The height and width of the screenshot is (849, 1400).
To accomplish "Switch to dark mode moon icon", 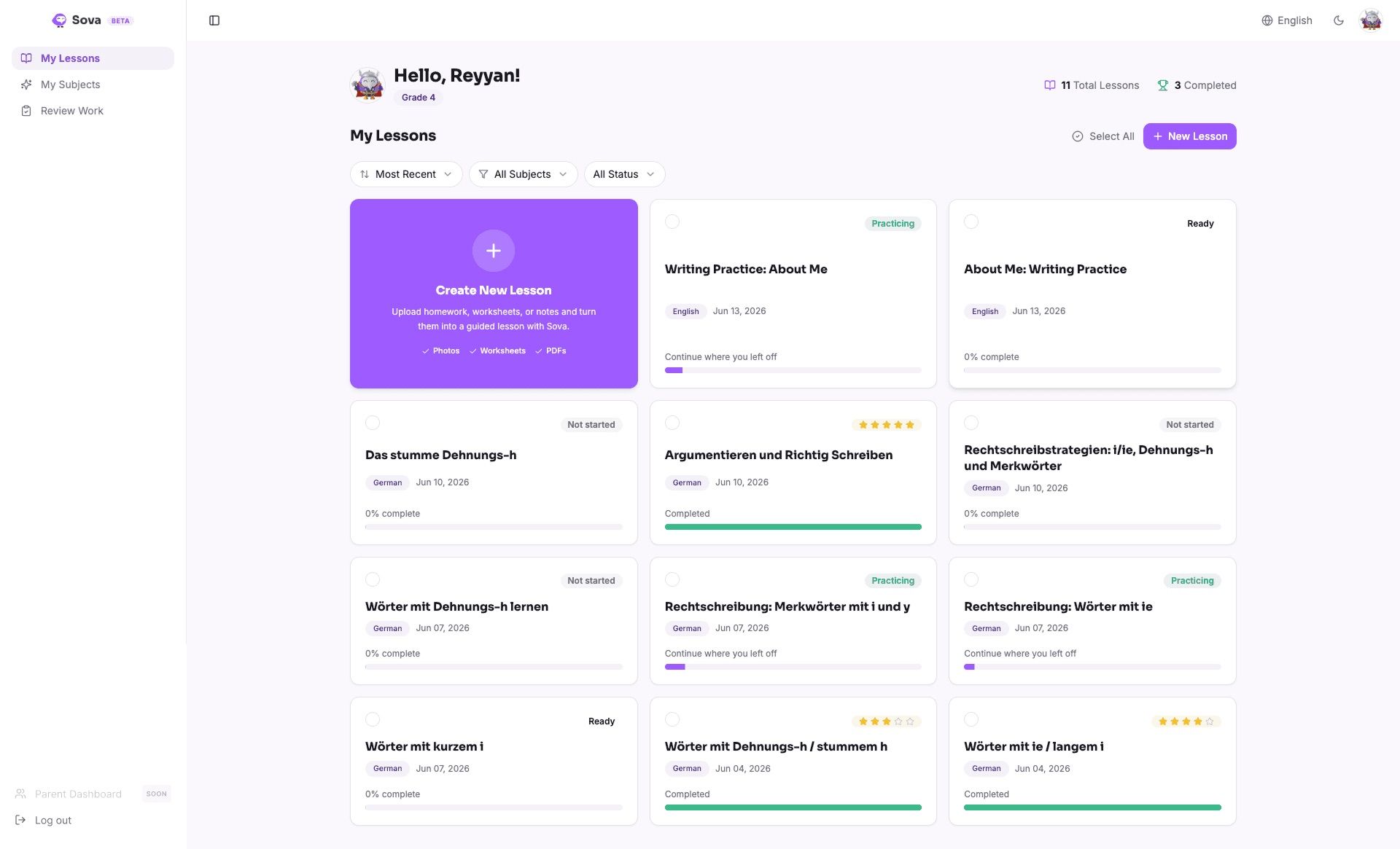I will pyautogui.click(x=1339, y=20).
